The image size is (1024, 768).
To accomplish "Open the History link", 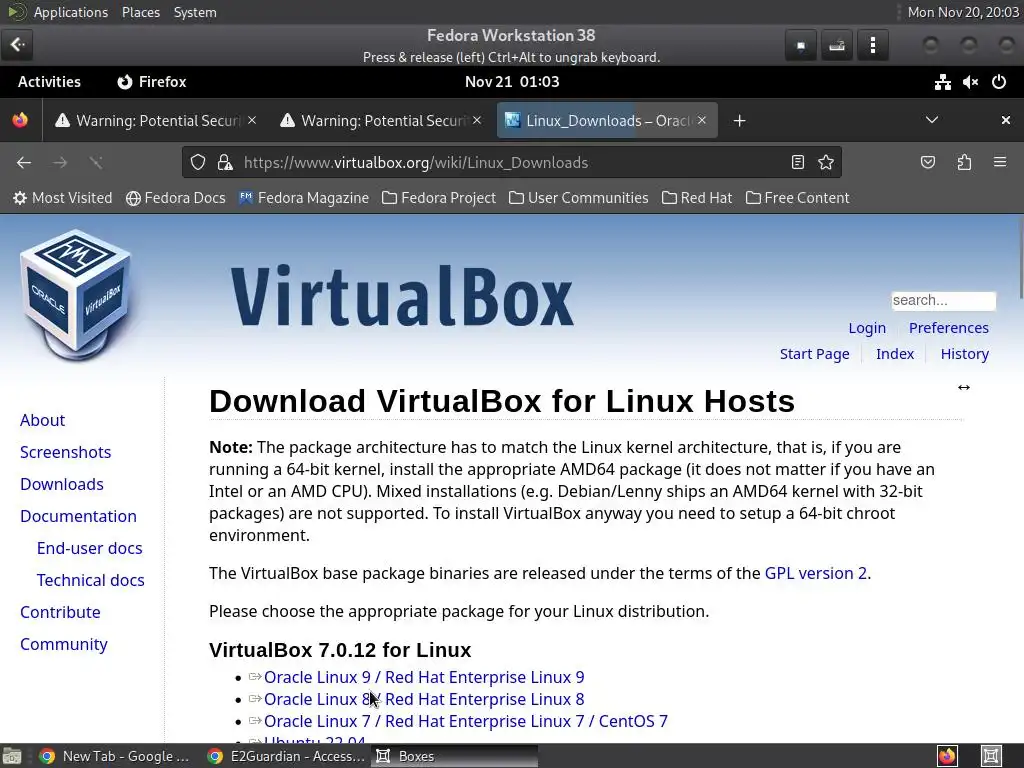I will coord(965,354).
